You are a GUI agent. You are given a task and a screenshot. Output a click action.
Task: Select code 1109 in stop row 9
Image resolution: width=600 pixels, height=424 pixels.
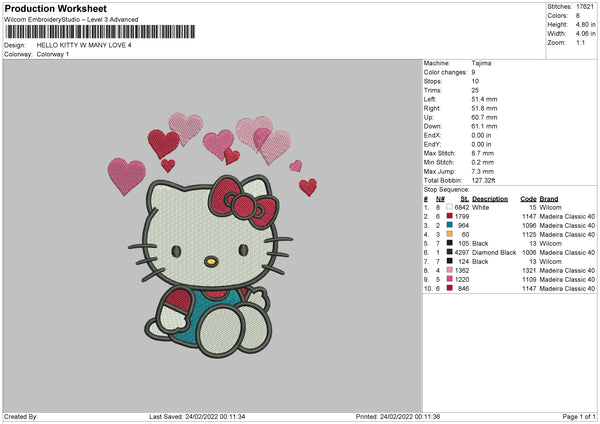[x=529, y=279]
